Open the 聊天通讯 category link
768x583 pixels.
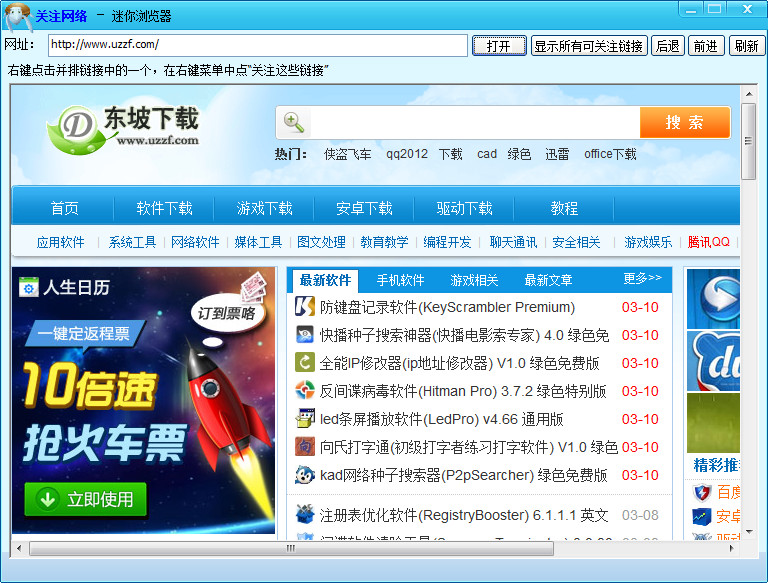(513, 242)
